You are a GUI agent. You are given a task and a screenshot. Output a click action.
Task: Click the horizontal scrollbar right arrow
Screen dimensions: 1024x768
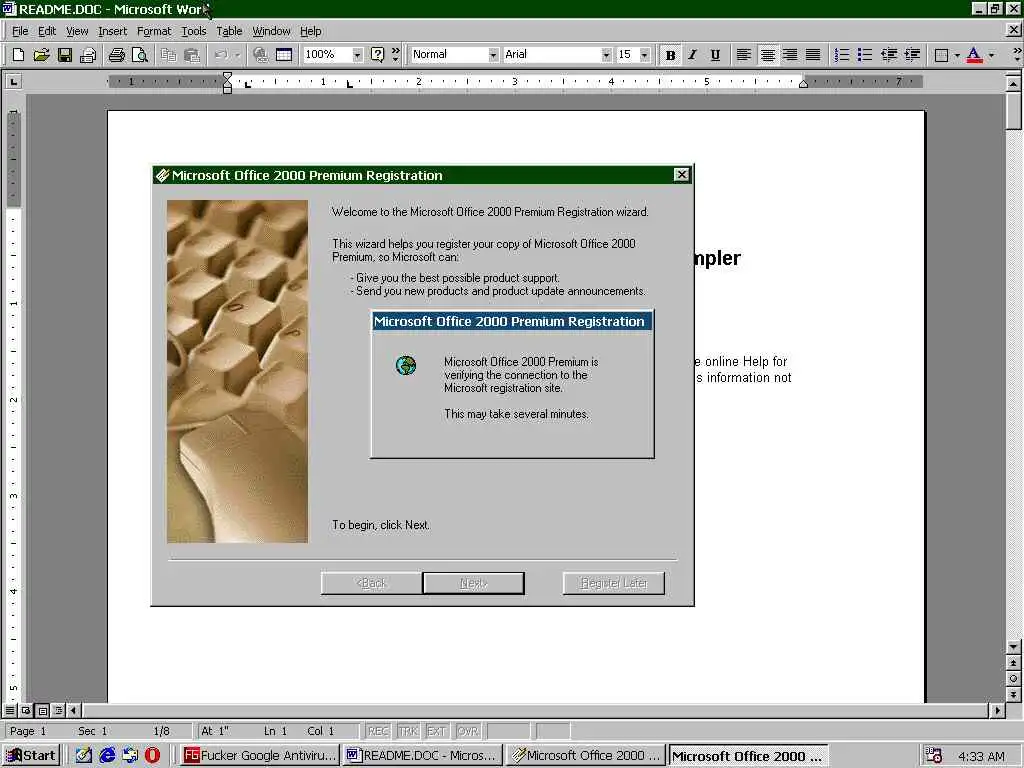[997, 710]
